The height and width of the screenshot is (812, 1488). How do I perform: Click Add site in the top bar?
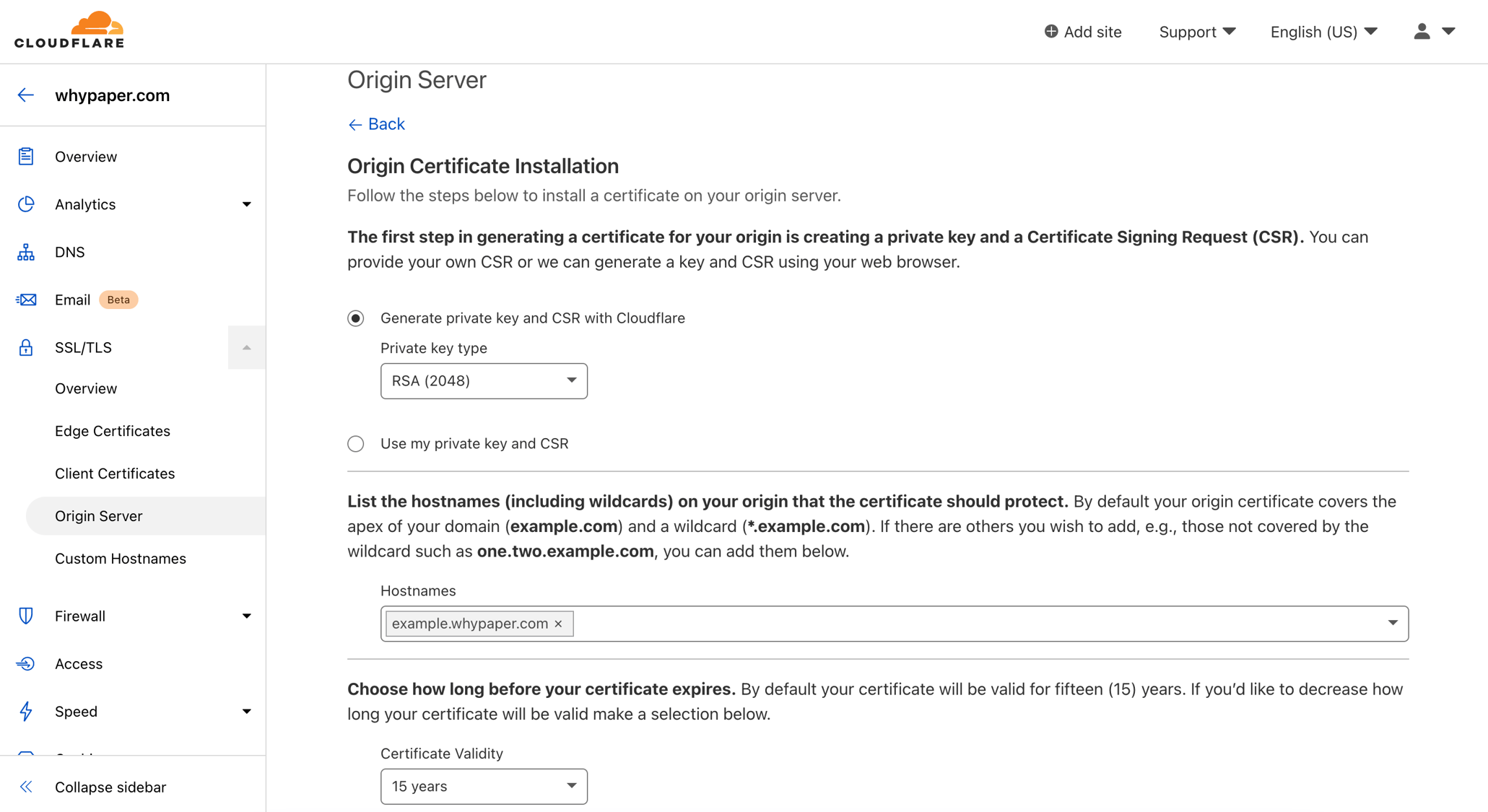pos(1083,31)
